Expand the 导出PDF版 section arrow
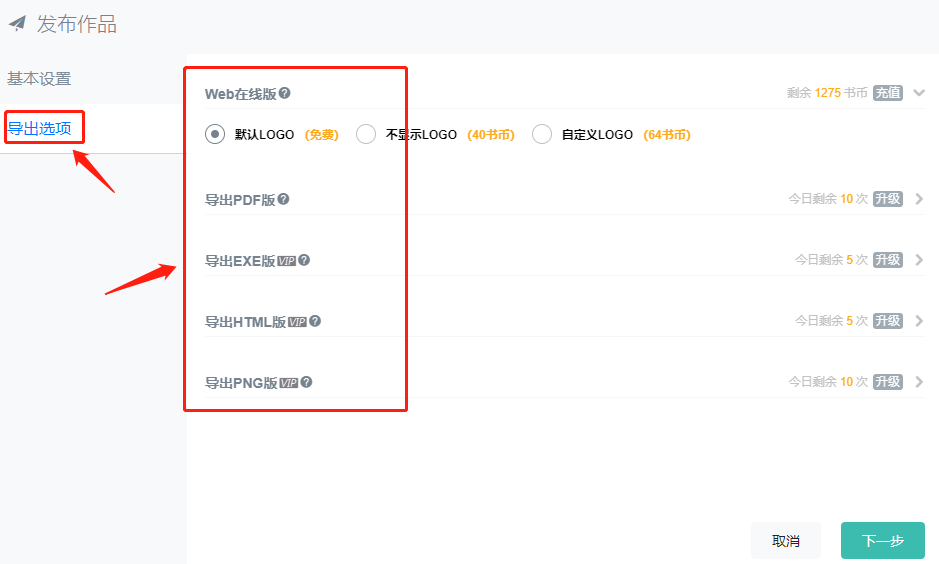939x564 pixels. pyautogui.click(x=919, y=199)
